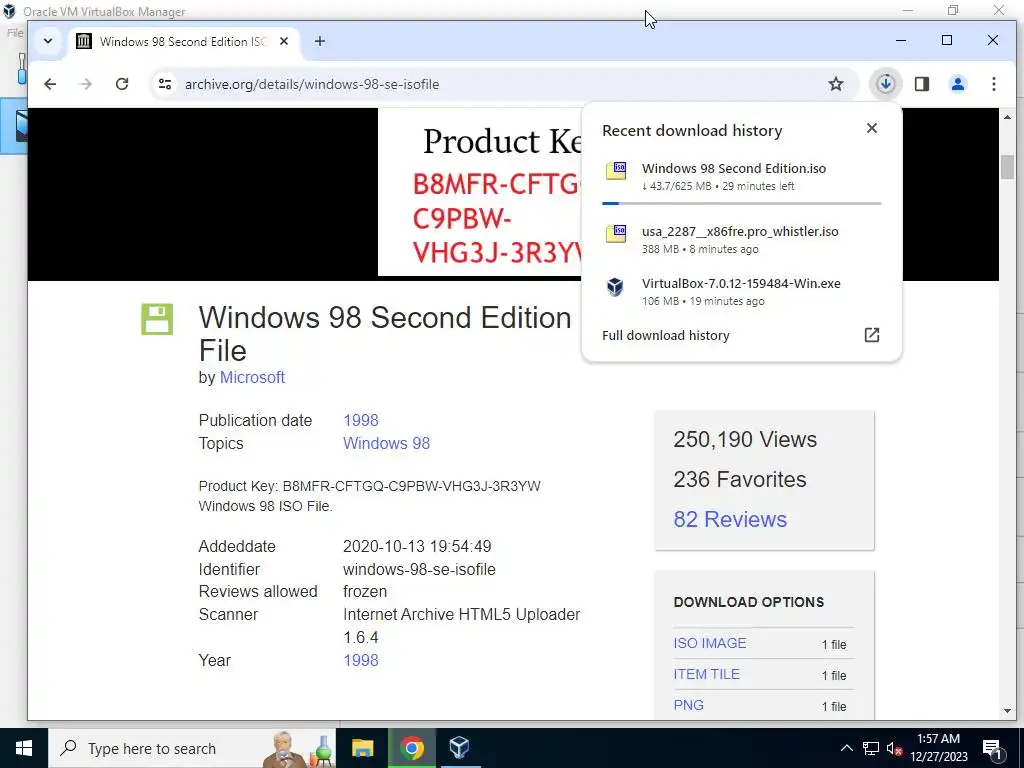Click the Windows 98 Second Edition.iso file icon
Screen dimensions: 1024x768
[x=616, y=170]
